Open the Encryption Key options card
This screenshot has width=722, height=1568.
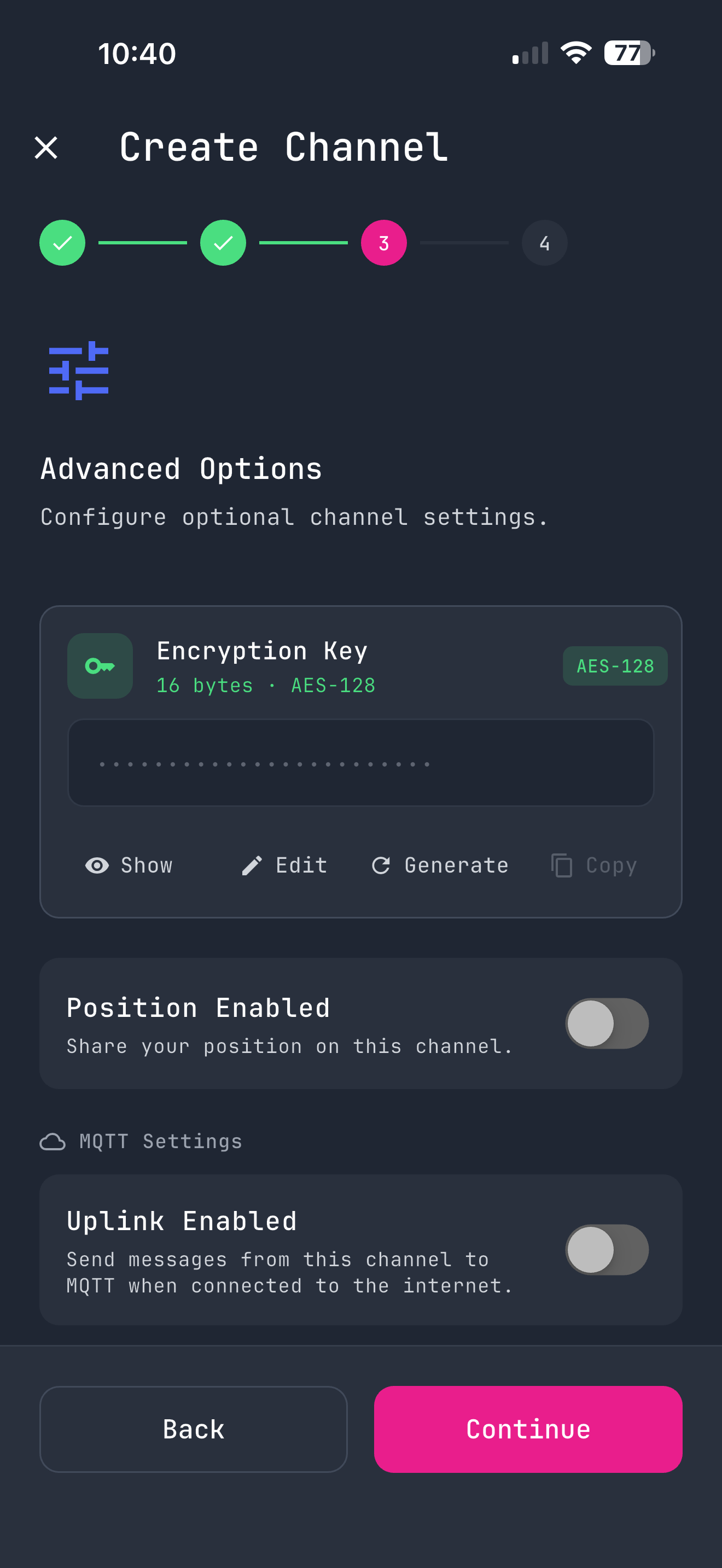click(x=361, y=665)
